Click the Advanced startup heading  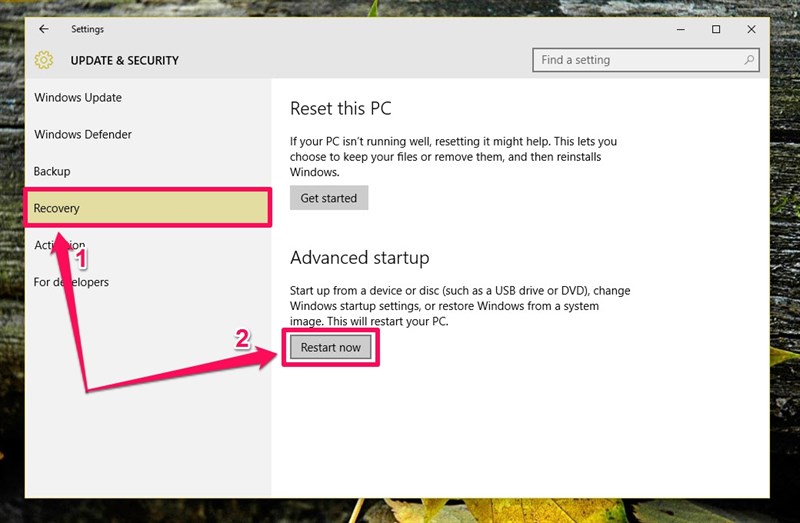pos(359,258)
